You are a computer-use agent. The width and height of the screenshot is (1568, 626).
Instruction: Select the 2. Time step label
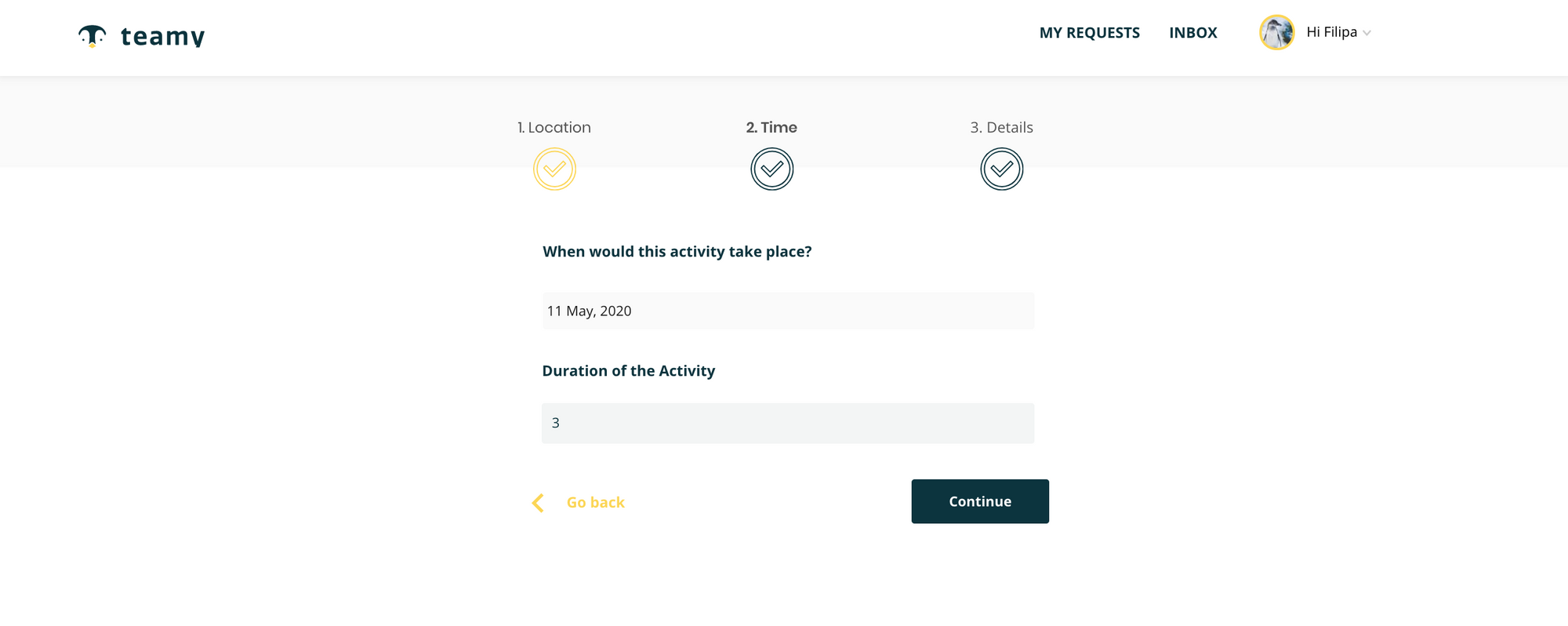[x=771, y=127]
